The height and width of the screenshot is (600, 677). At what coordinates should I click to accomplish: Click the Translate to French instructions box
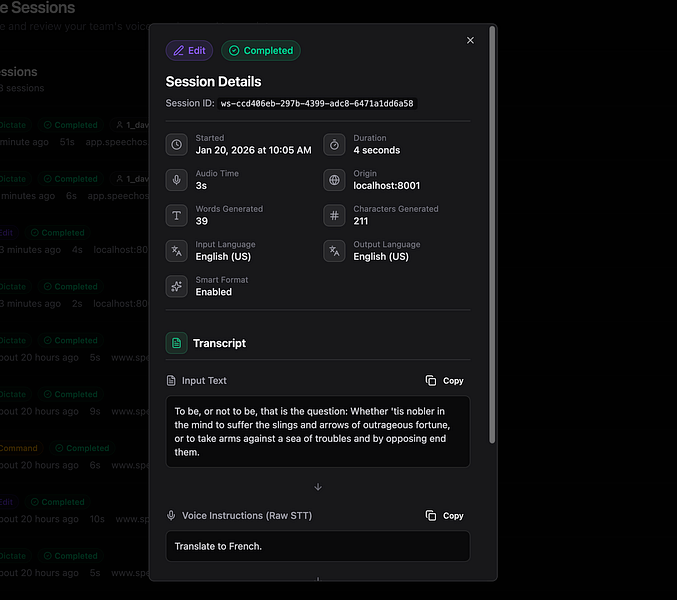tap(317, 546)
